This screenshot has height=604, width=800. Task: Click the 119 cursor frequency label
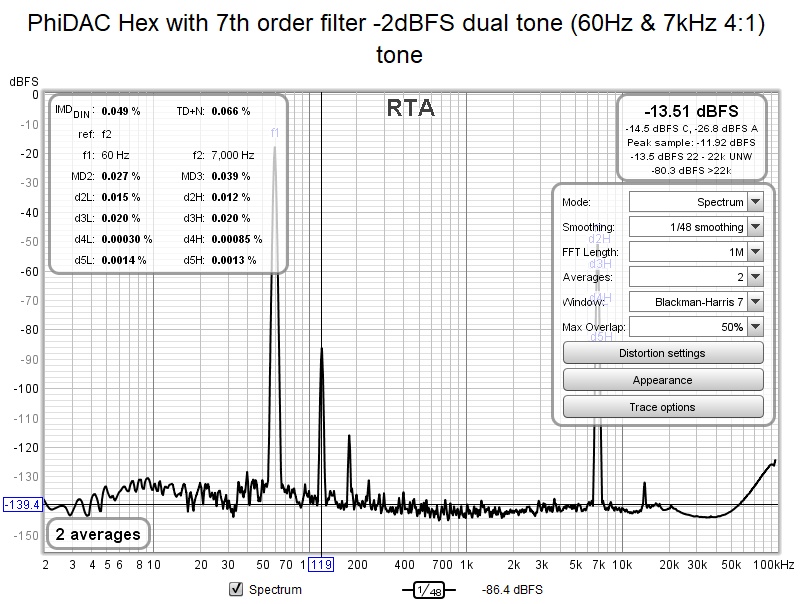tap(321, 565)
